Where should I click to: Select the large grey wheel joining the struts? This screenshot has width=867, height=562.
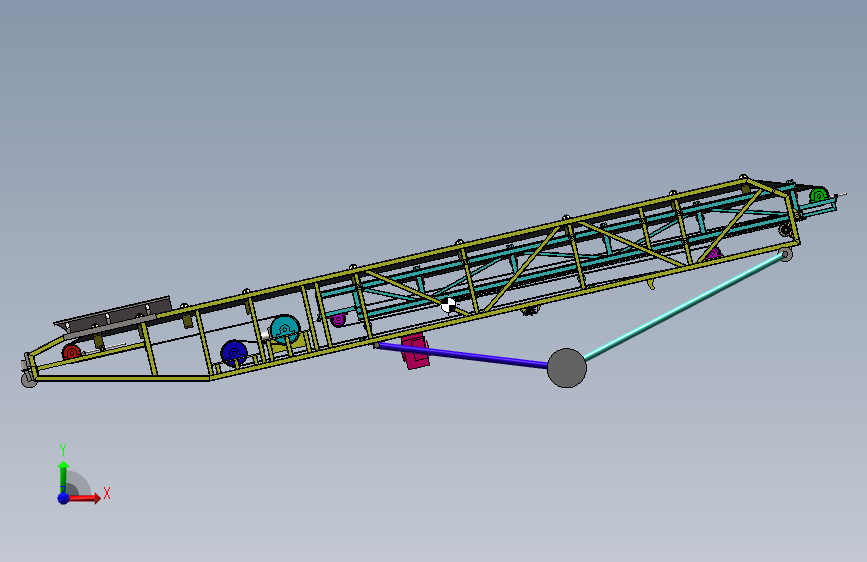click(567, 368)
